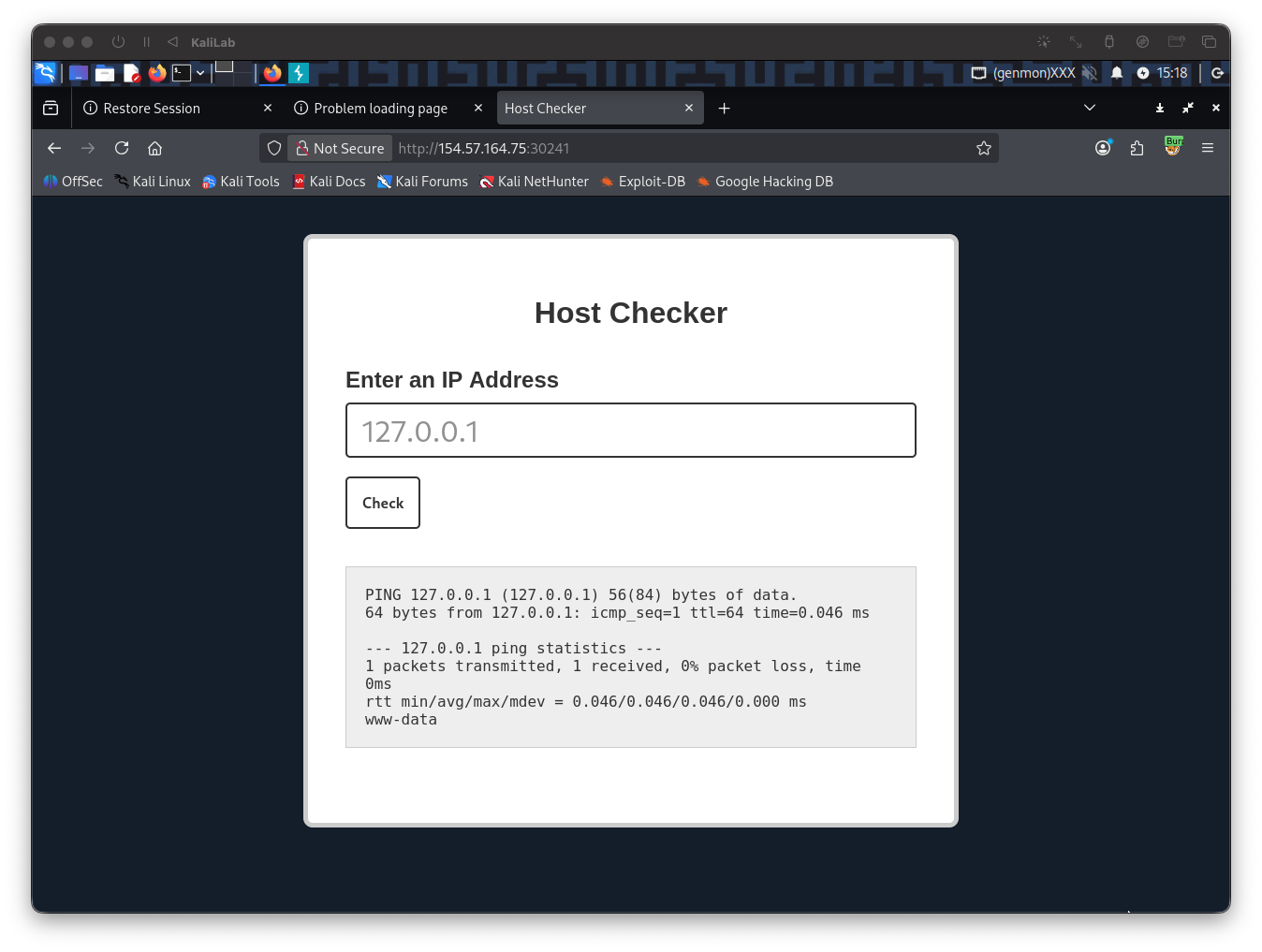Screen dimensions: 1262x952
Task: Reload the current Host Checker page
Action: (122, 148)
